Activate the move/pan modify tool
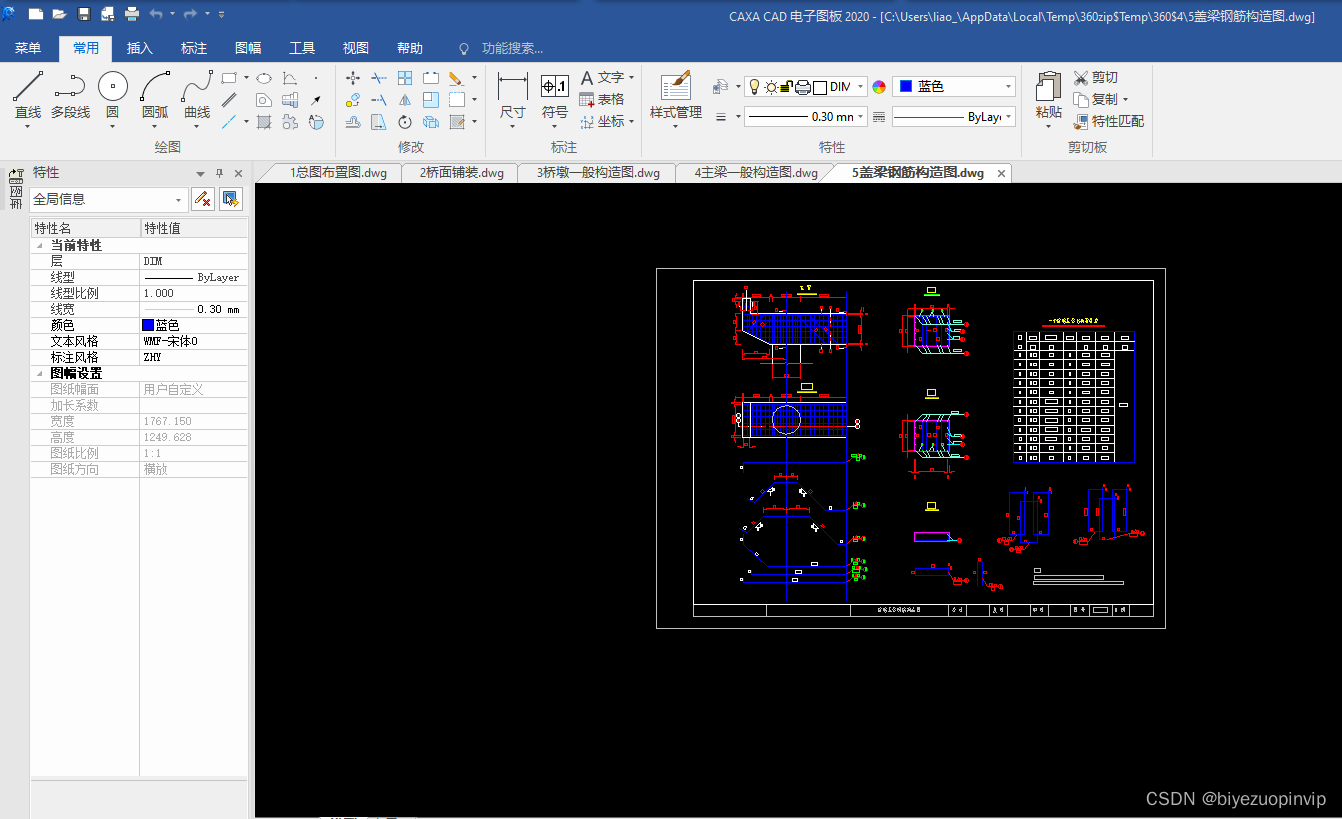 coord(353,77)
